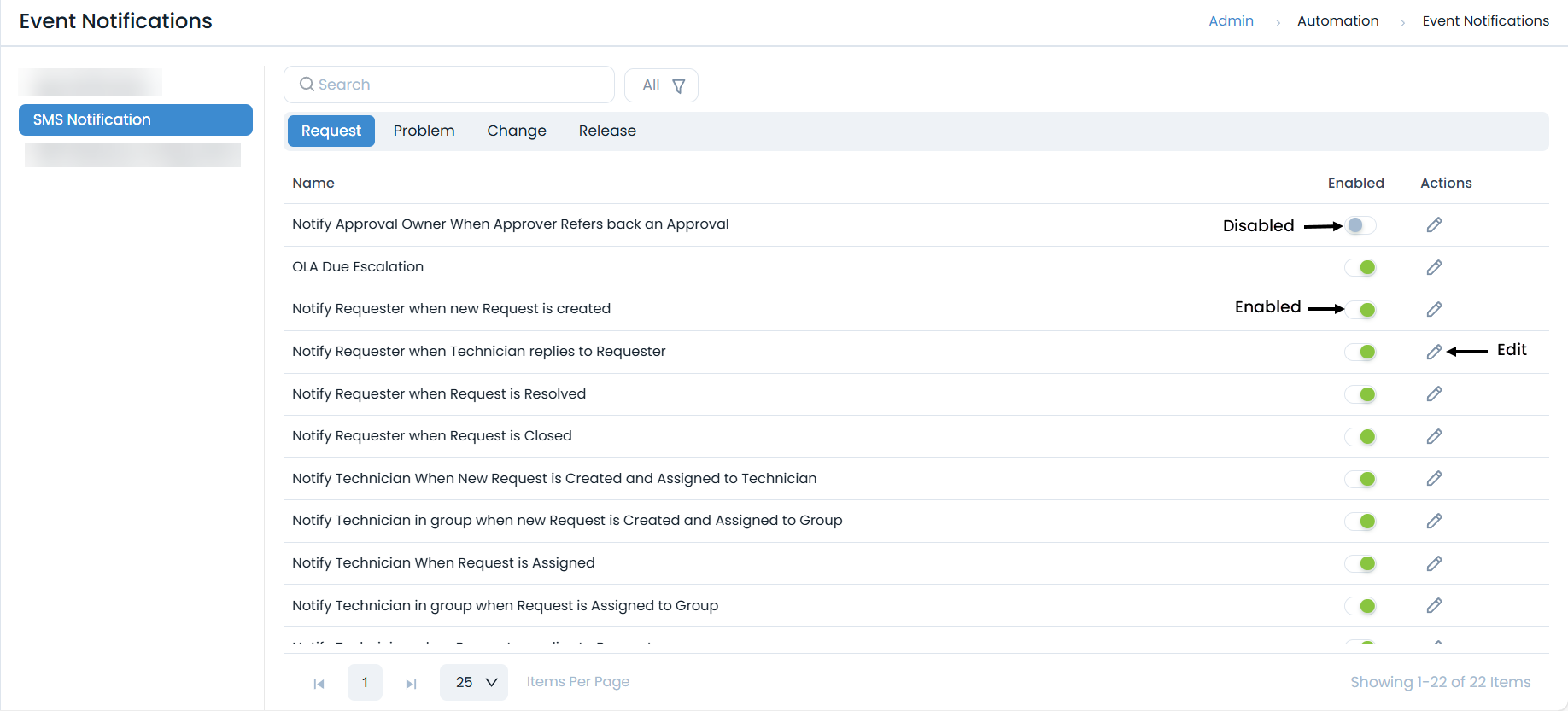Toggle 'Notify Technician When Request is Assigned'

pyautogui.click(x=1360, y=563)
